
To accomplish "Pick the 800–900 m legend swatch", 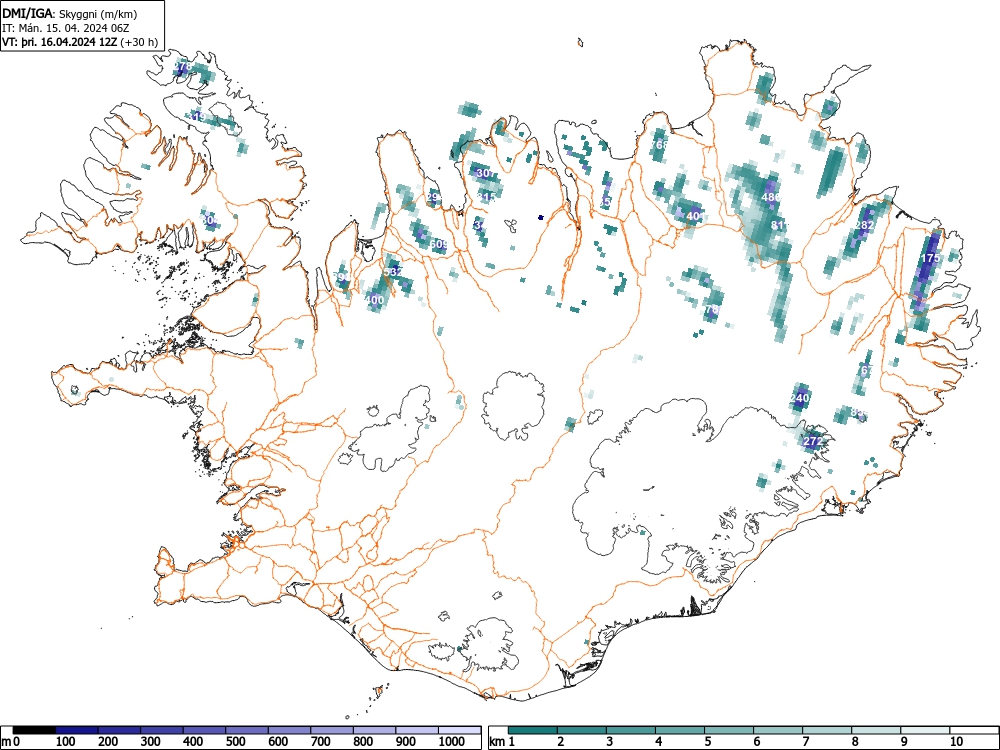I will point(374,730).
